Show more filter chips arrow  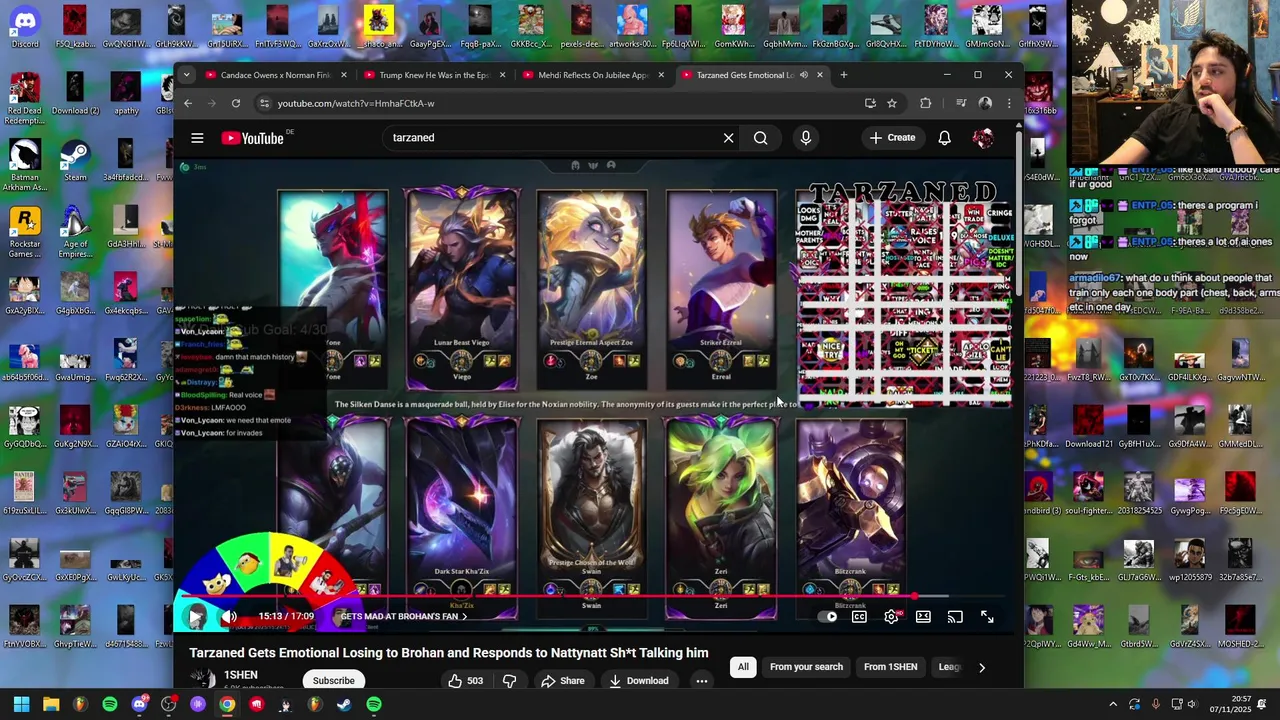point(981,667)
